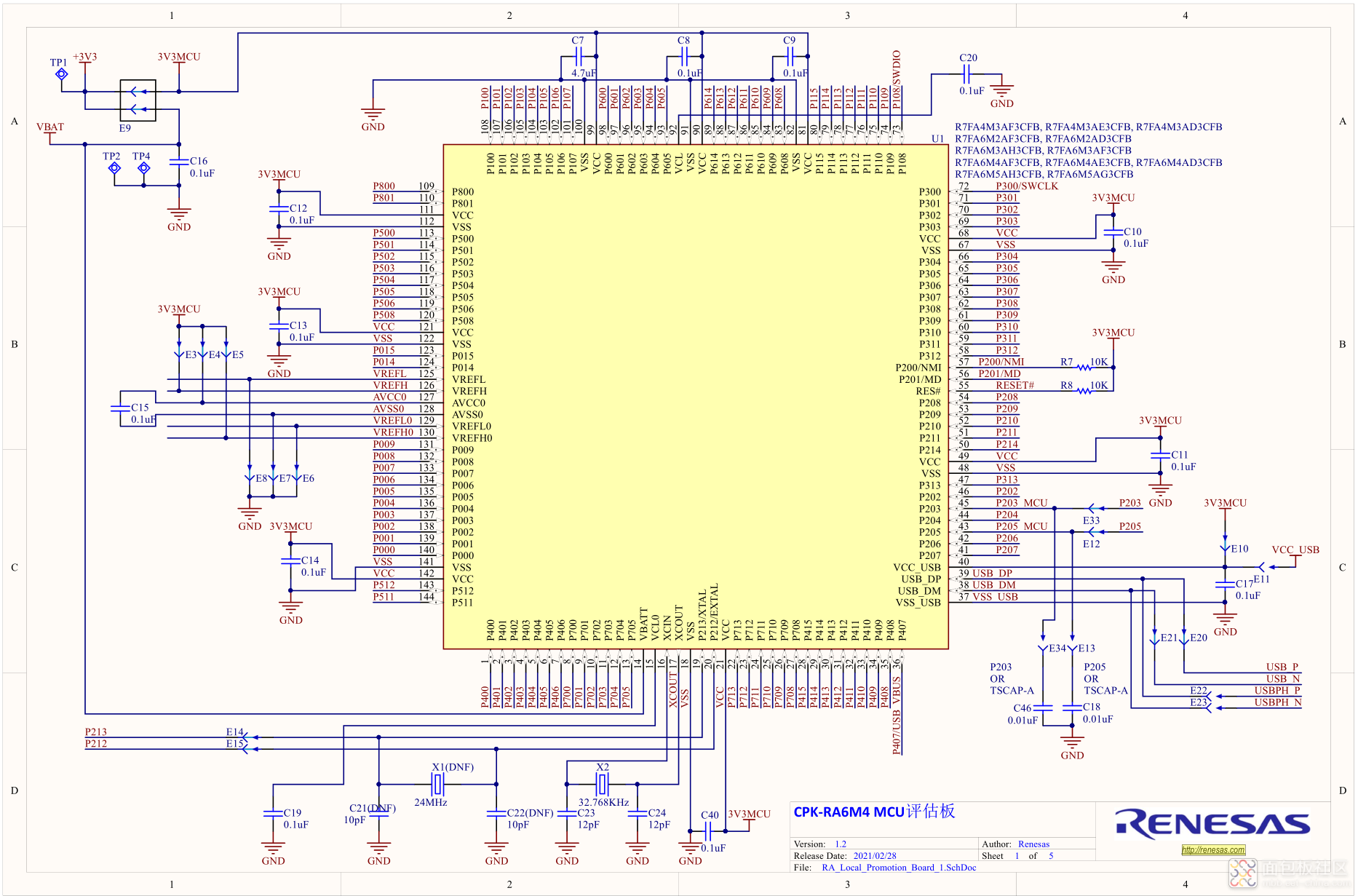The width and height of the screenshot is (1358, 896).
Task: Select the P300/SWCLK net label
Action: 1027,186
